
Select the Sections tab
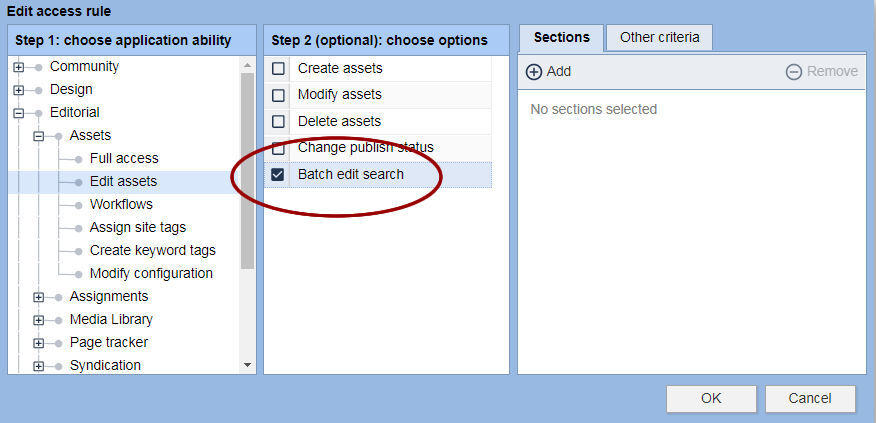pyautogui.click(x=561, y=38)
